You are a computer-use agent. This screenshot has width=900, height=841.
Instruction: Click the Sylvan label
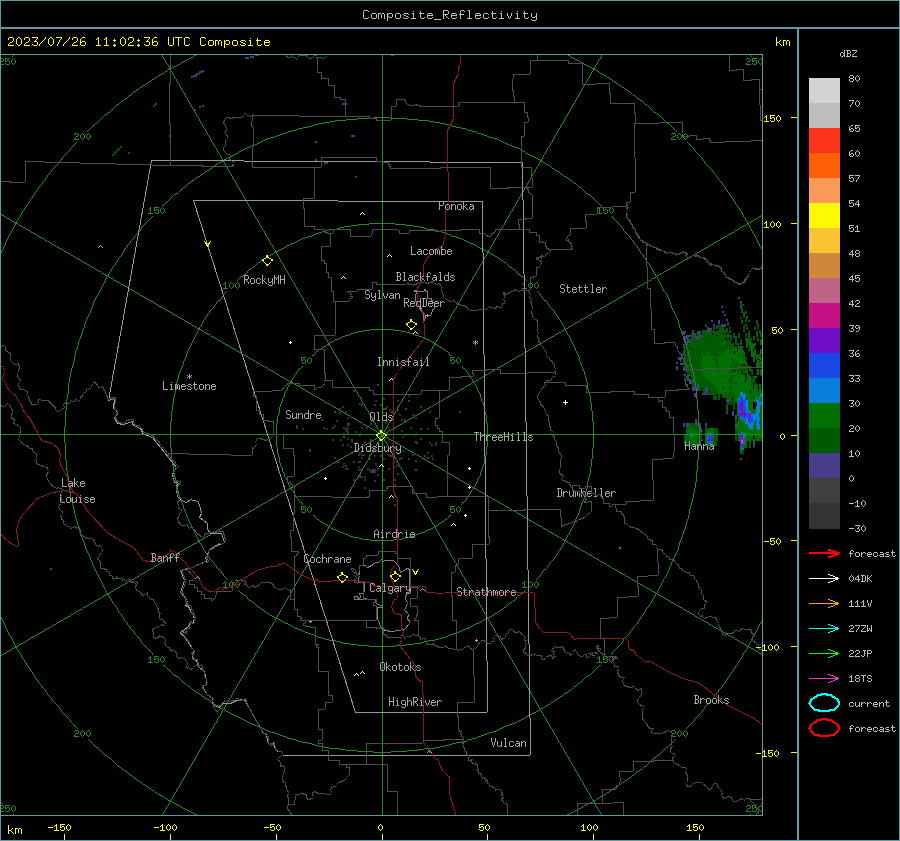pos(382,295)
